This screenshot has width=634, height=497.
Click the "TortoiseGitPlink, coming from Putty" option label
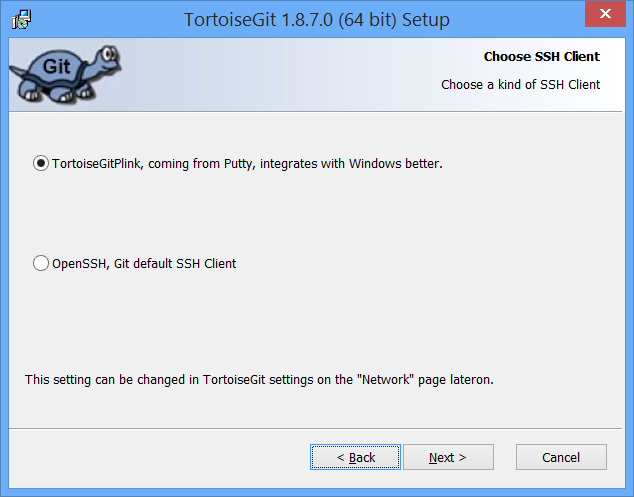pyautogui.click(x=247, y=164)
